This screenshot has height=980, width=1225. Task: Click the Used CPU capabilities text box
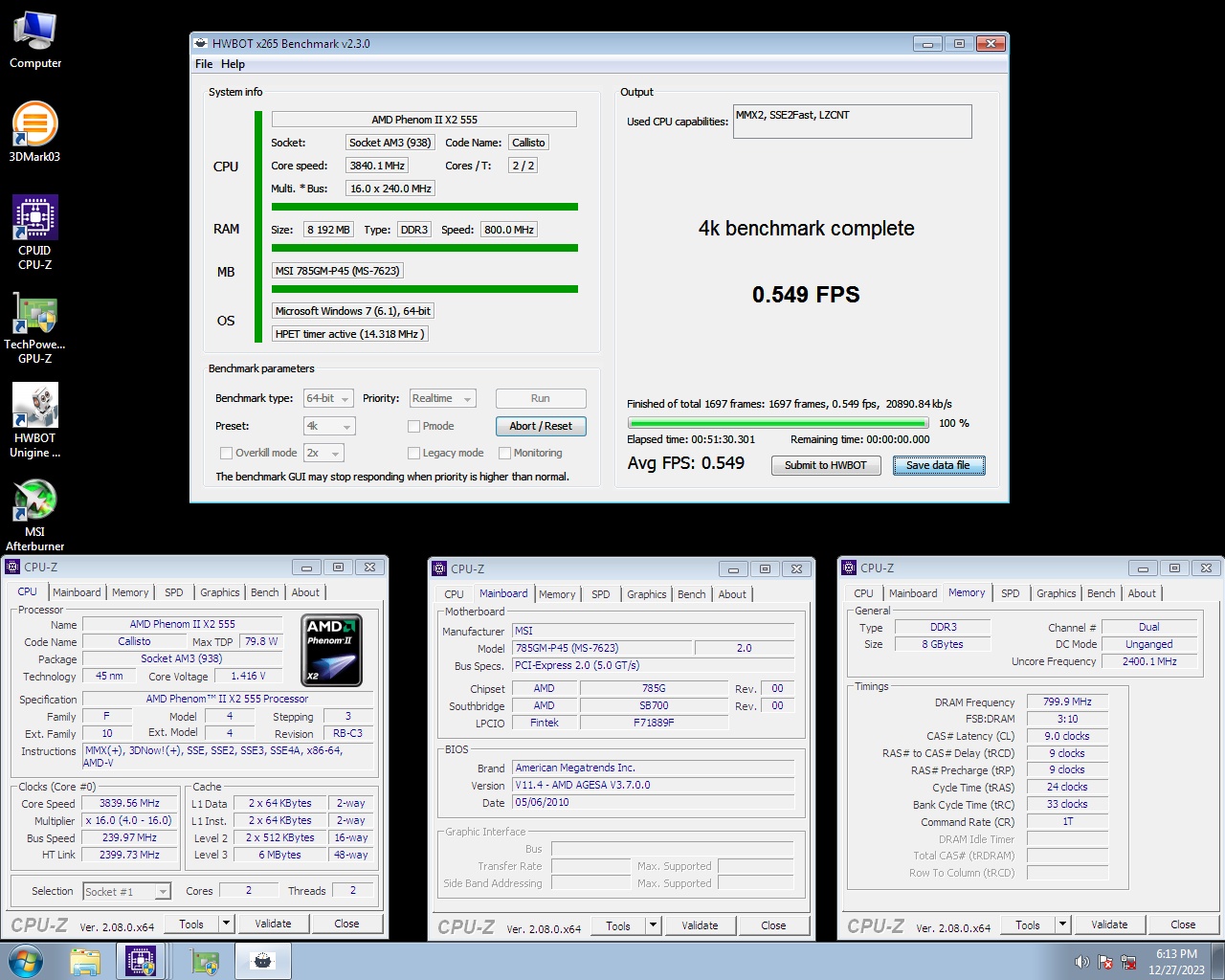[x=853, y=122]
